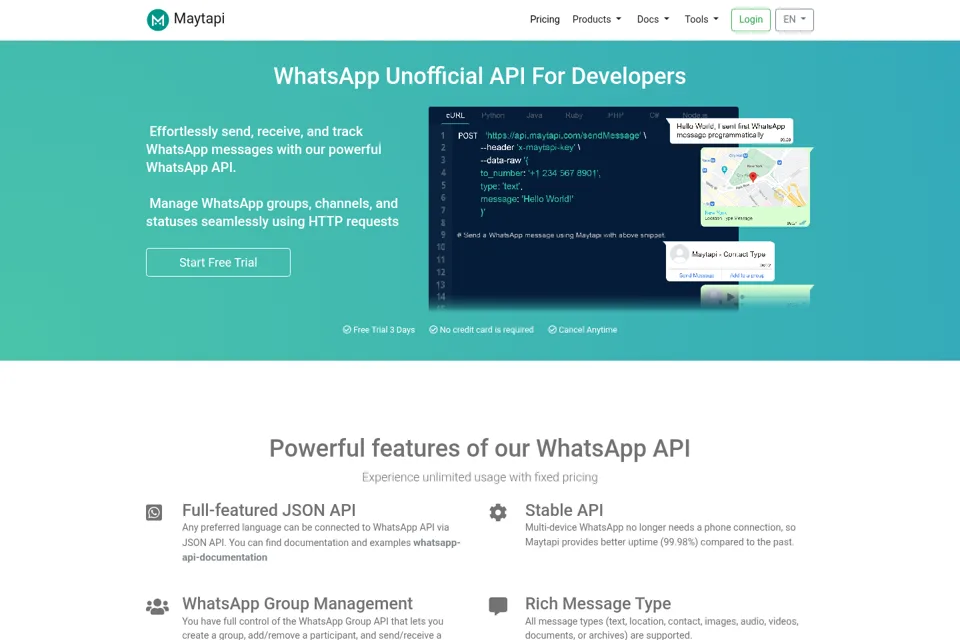The width and height of the screenshot is (960, 640).
Task: Click the 'No credit card is required' text
Action: pyautogui.click(x=486, y=329)
